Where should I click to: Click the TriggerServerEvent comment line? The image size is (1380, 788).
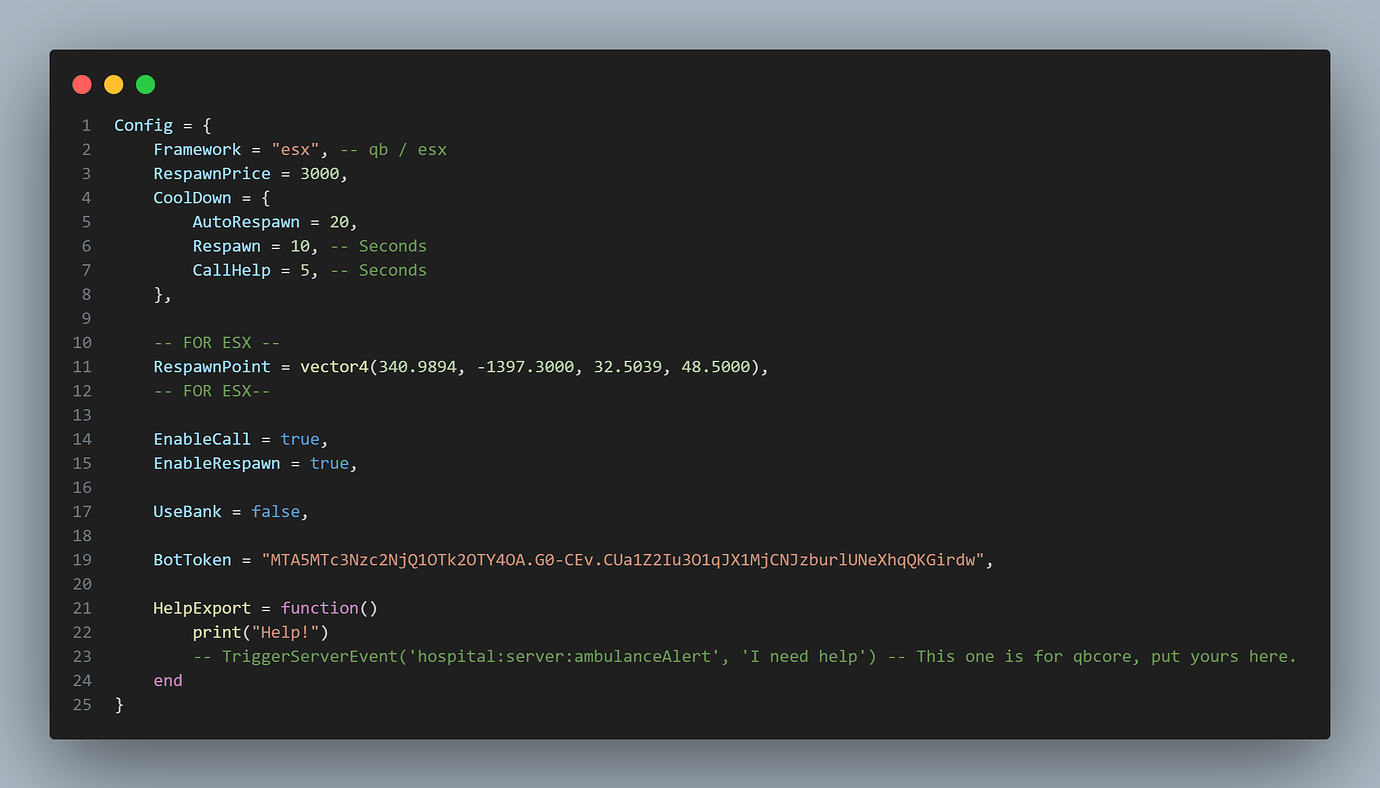tap(744, 657)
